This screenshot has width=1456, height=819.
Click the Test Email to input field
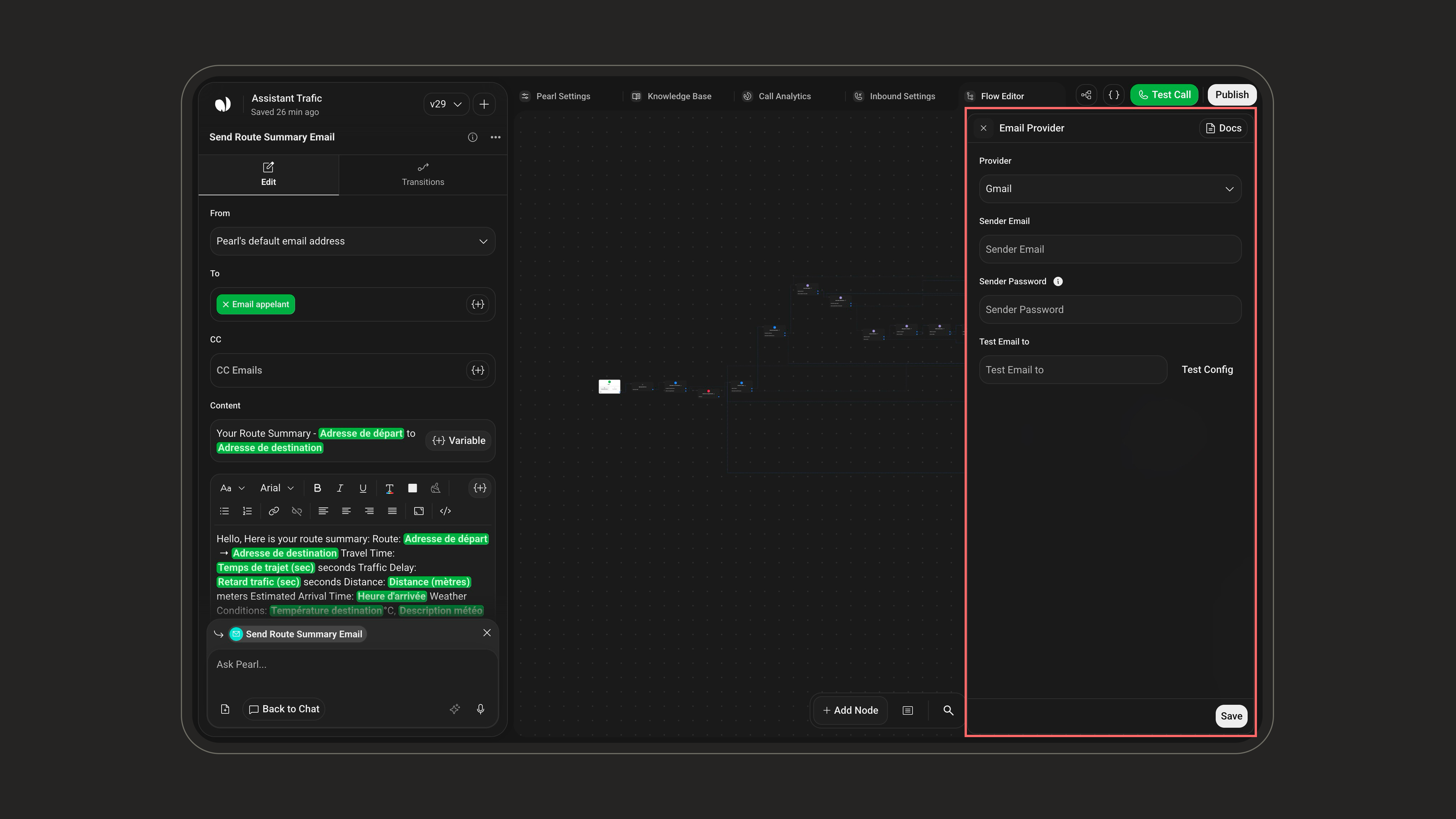point(1073,370)
